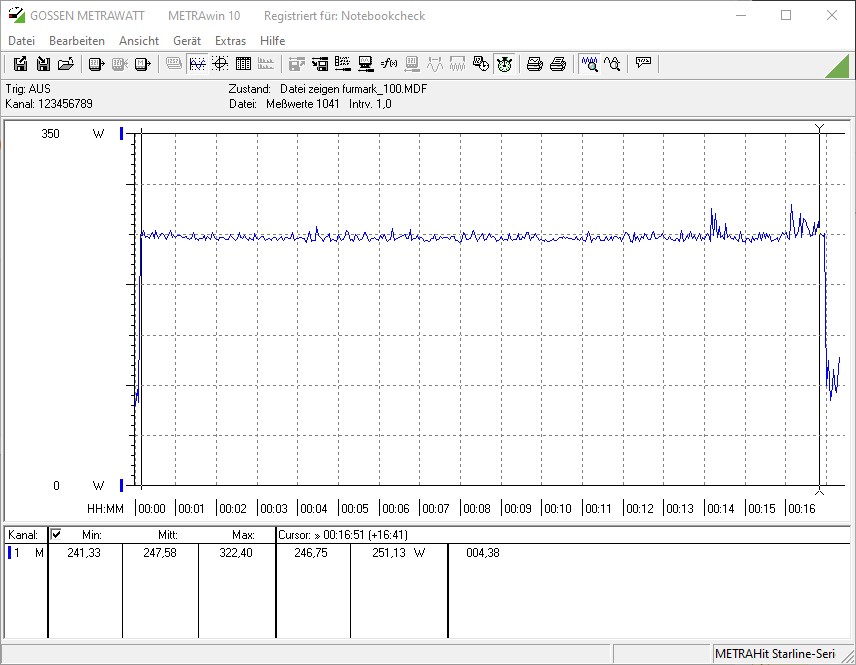Select the Y-t line graph view icon
Viewport: 856px width, 665px height.
point(197,64)
